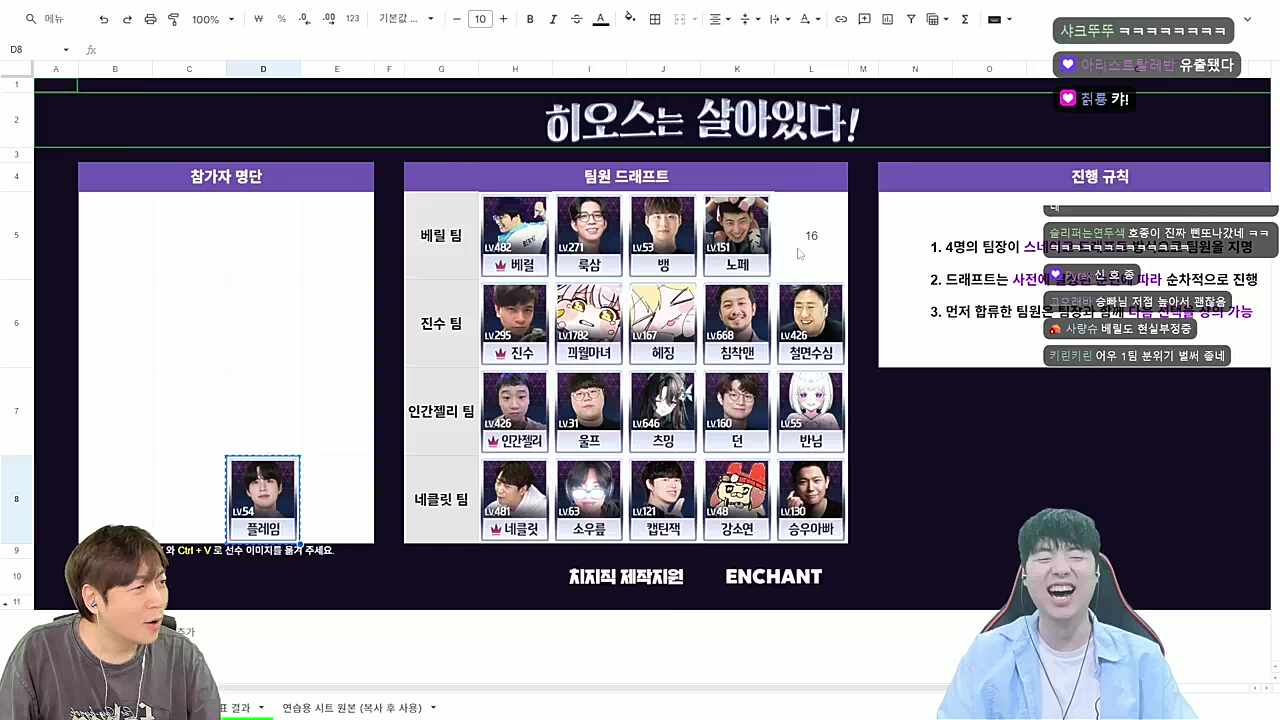Click the 참가자 명단 header
This screenshot has width=1280, height=720.
pos(226,177)
